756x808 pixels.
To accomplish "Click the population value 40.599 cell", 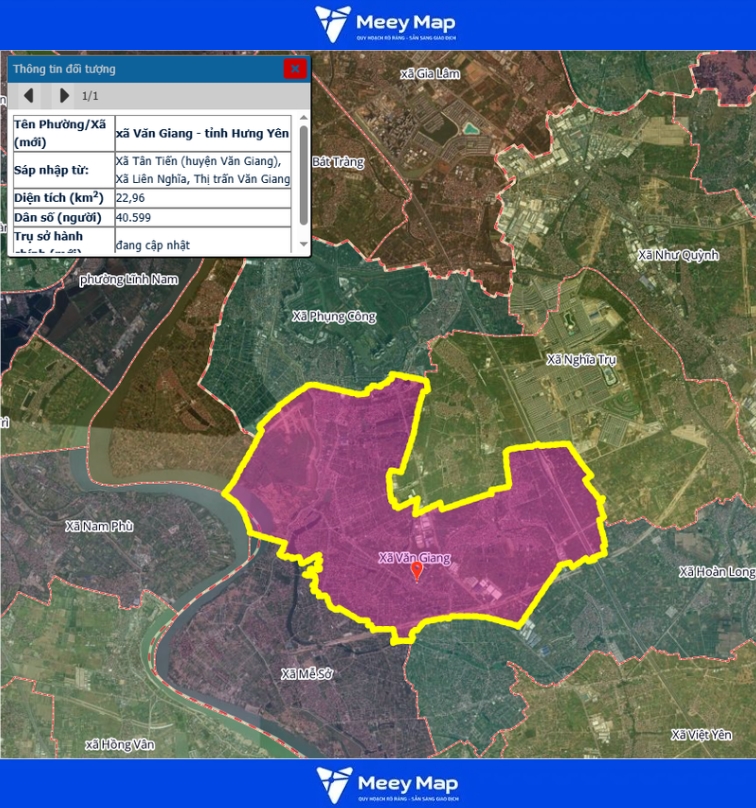I will tap(202, 217).
